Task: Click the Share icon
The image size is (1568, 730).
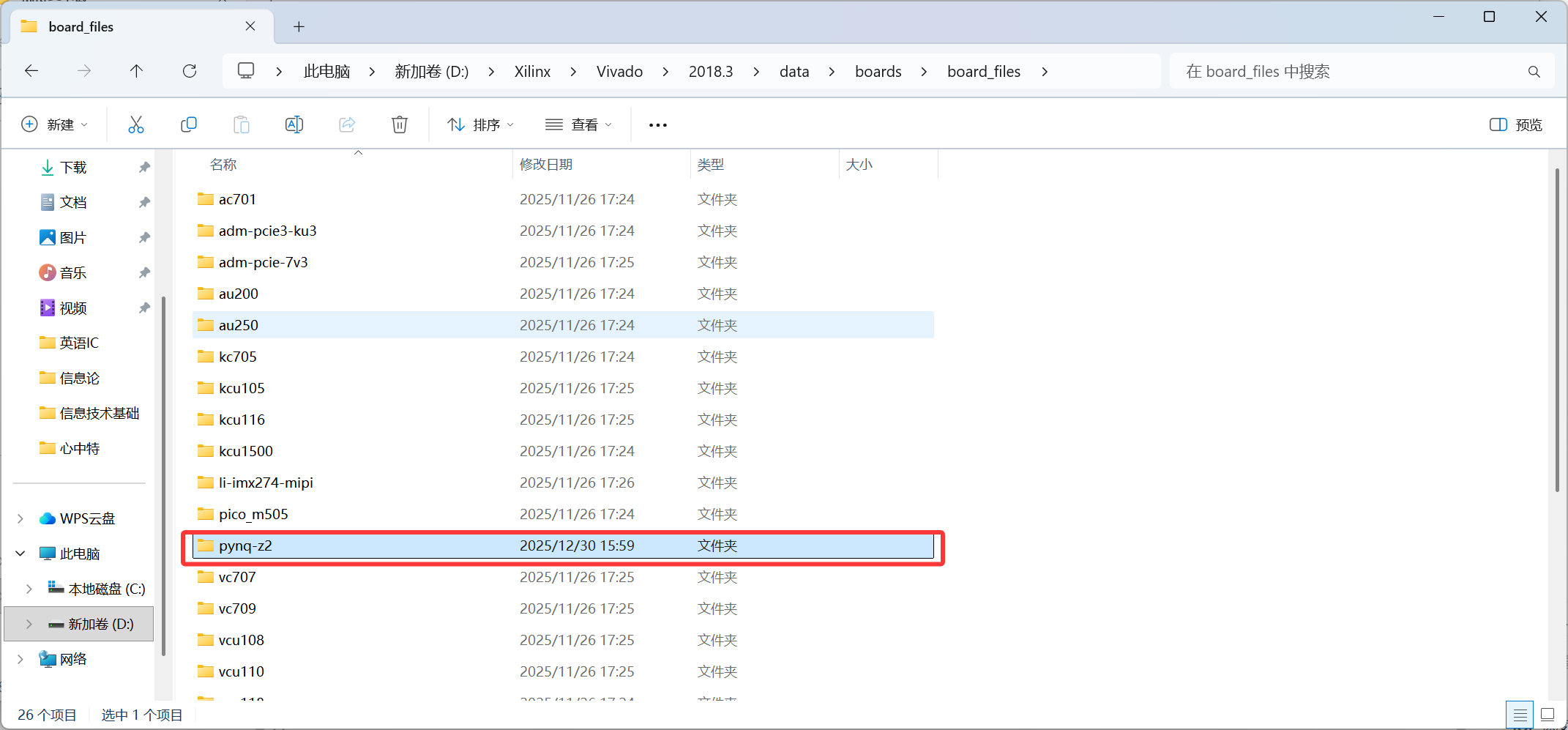Action: point(347,124)
